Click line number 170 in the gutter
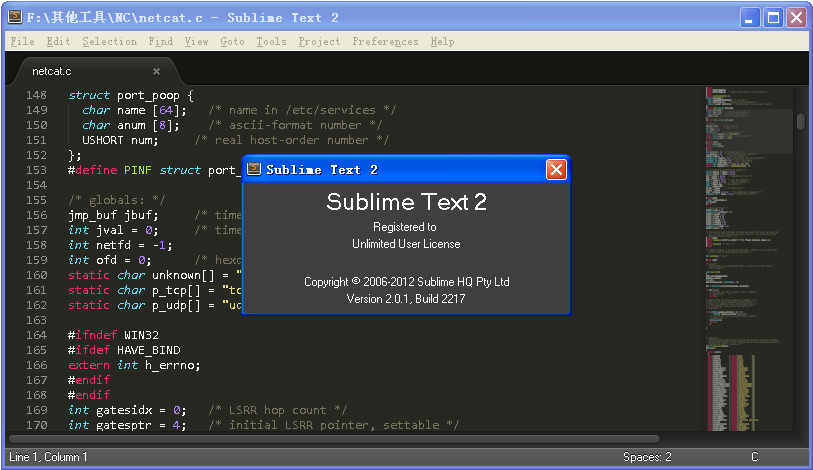This screenshot has height=470, width=813. [x=36, y=425]
